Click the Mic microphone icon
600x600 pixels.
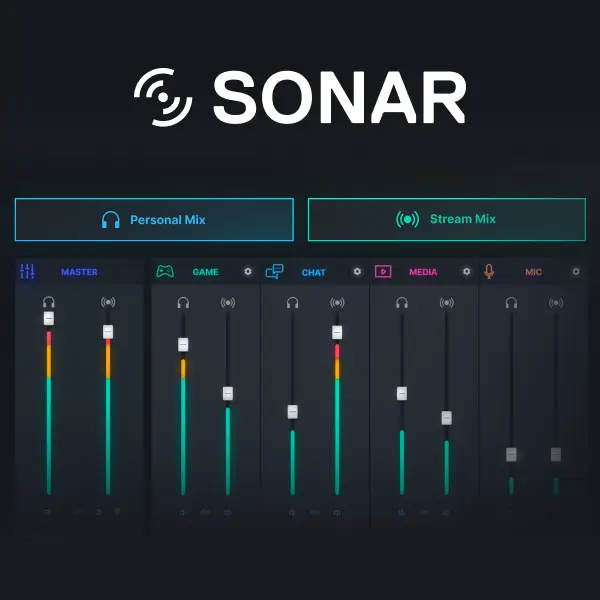click(490, 271)
